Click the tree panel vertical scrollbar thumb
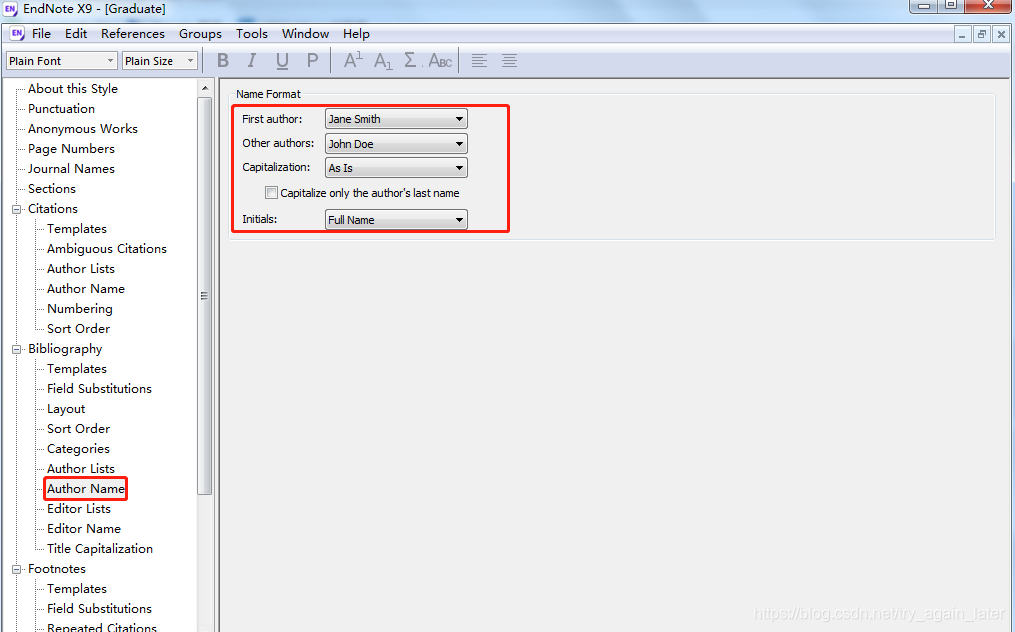1015x632 pixels. (x=205, y=296)
